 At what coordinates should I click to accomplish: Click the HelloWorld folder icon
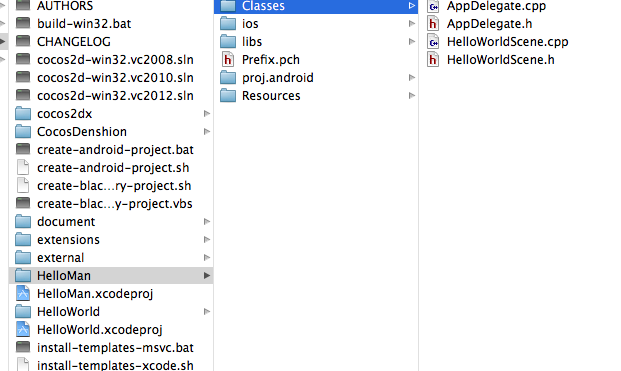23,311
